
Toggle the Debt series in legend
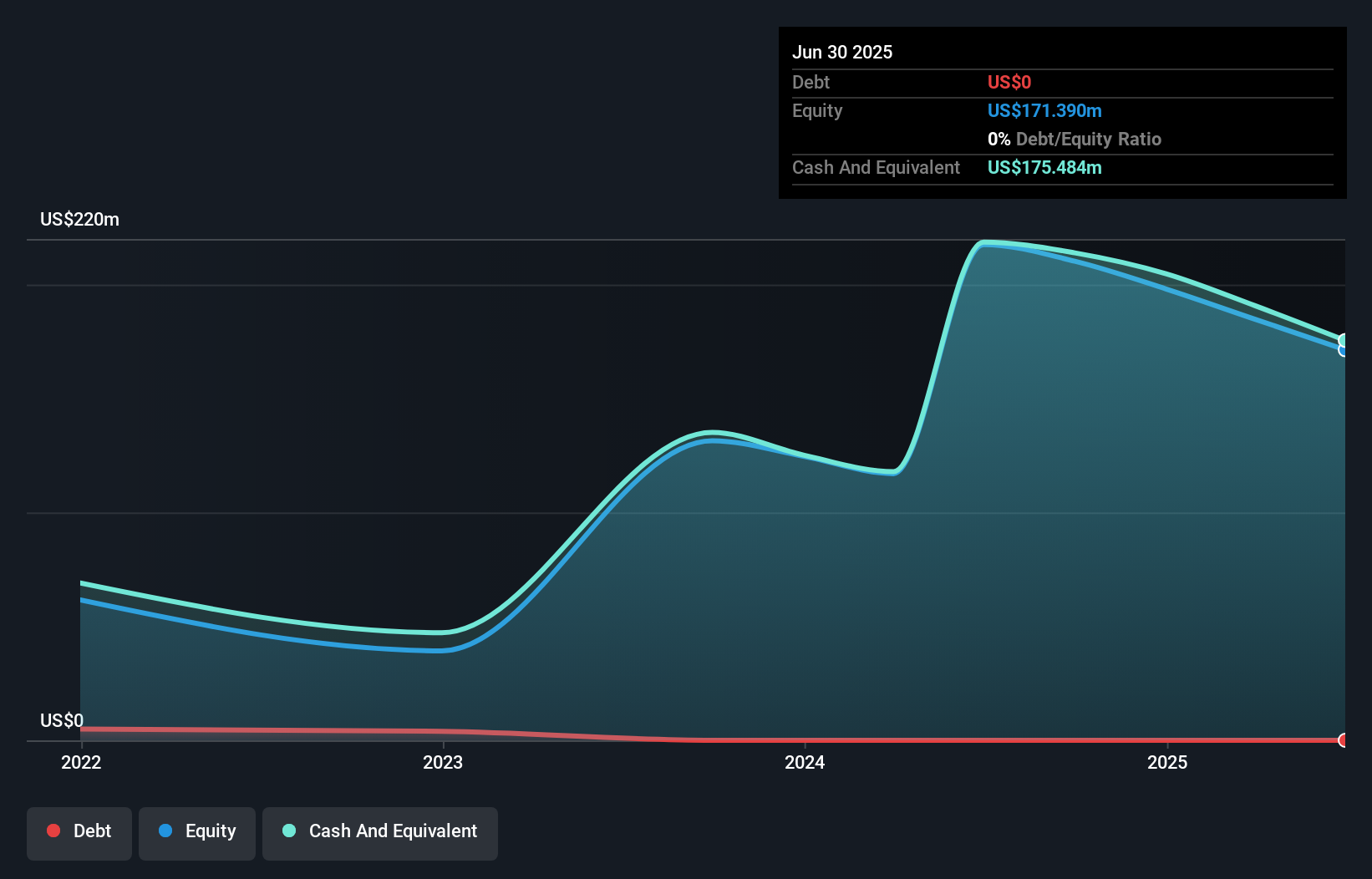coord(79,833)
